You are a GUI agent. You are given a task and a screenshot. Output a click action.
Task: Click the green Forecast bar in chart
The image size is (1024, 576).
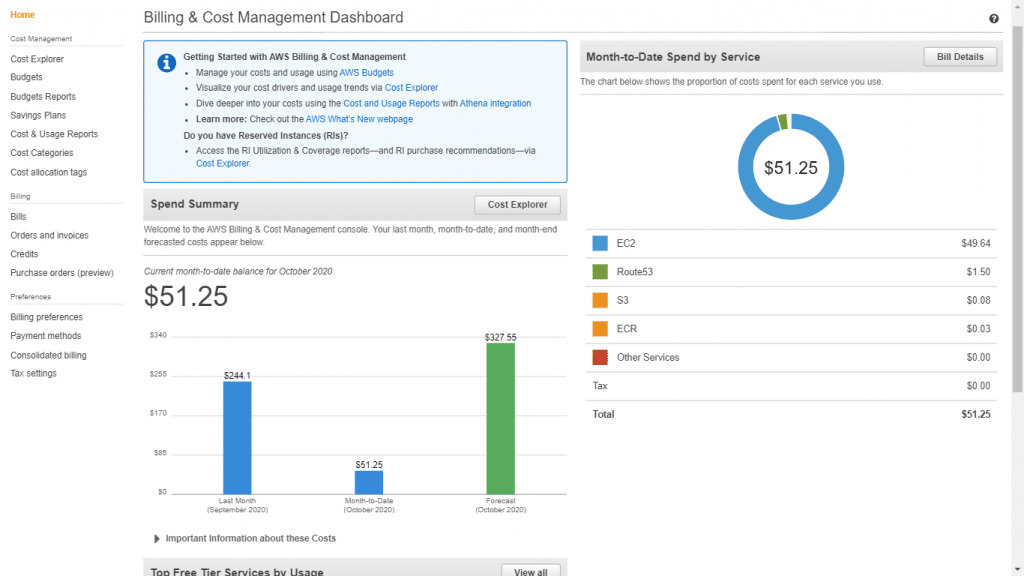pyautogui.click(x=500, y=418)
